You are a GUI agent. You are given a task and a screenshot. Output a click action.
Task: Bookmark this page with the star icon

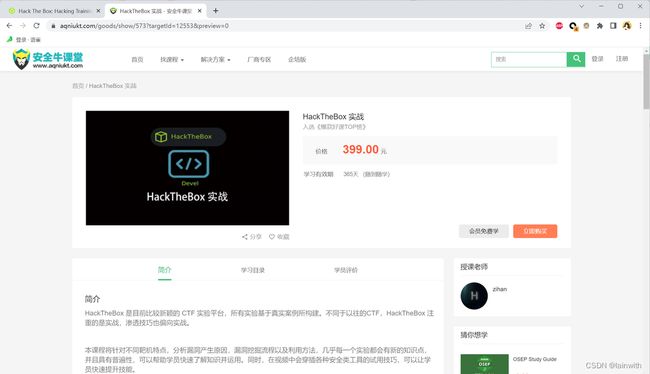(542, 26)
